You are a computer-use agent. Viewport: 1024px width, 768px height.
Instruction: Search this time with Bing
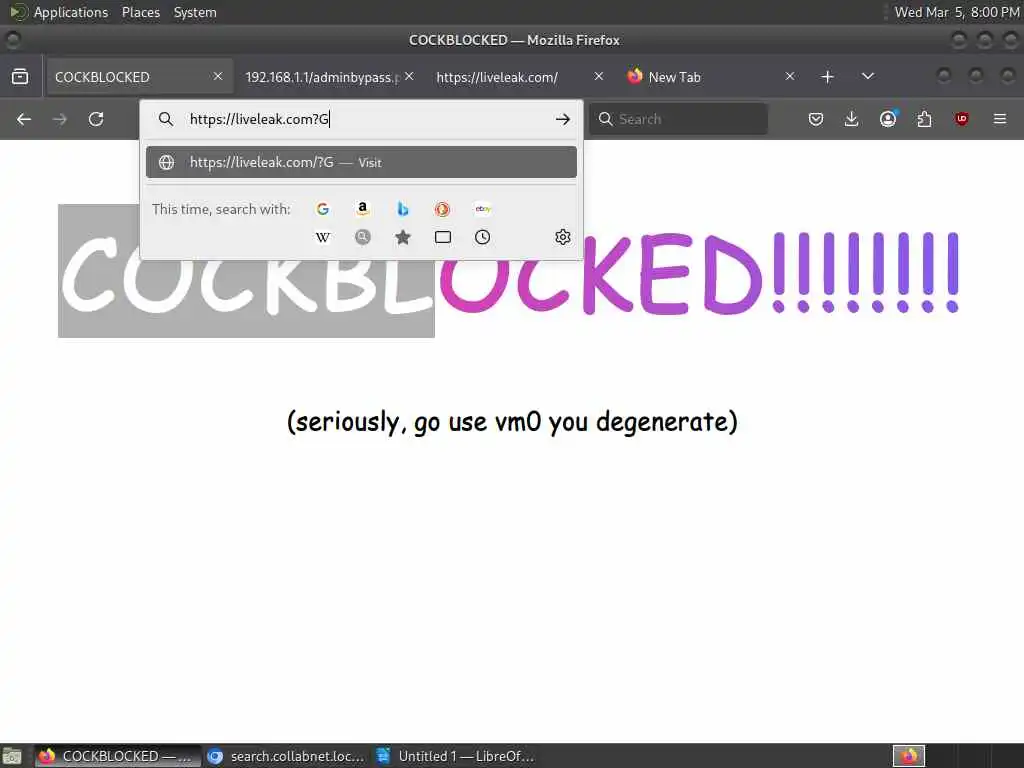pos(403,209)
